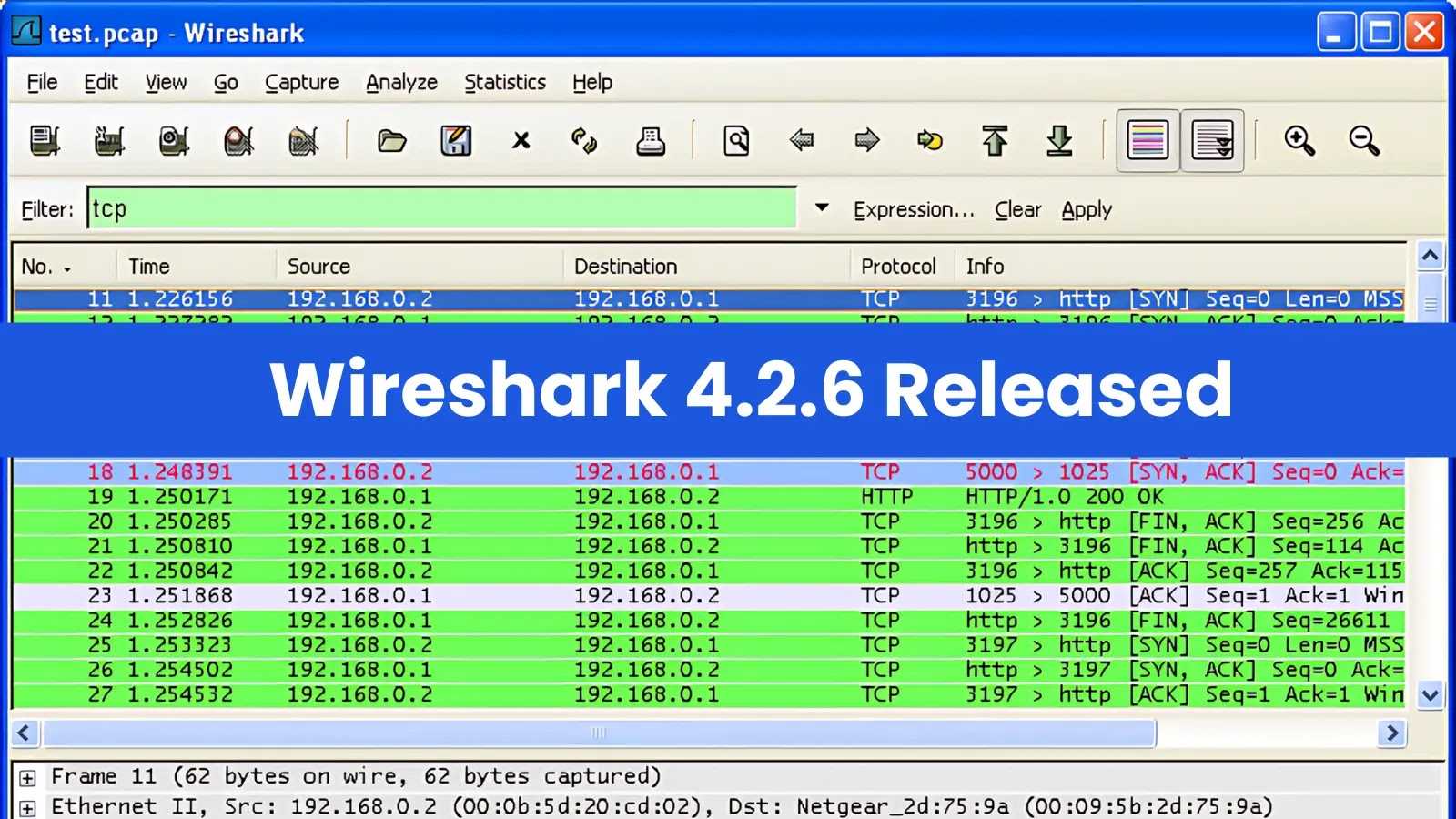This screenshot has height=819, width=1456.
Task: Open filter history dropdown arrow
Action: click(x=822, y=207)
